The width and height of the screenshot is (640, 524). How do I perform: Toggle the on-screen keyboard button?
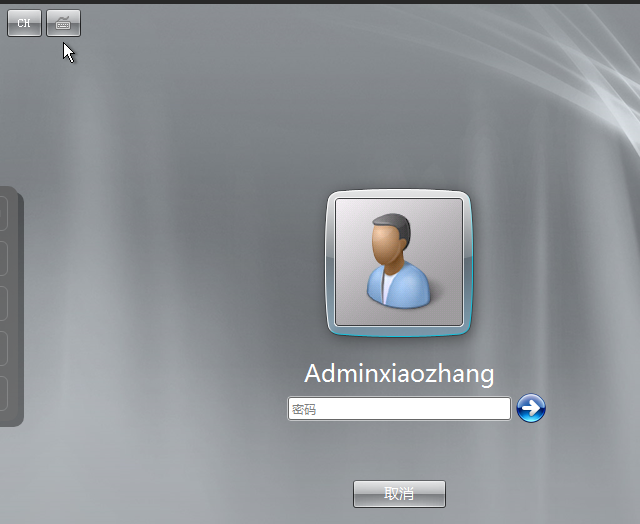click(x=63, y=23)
